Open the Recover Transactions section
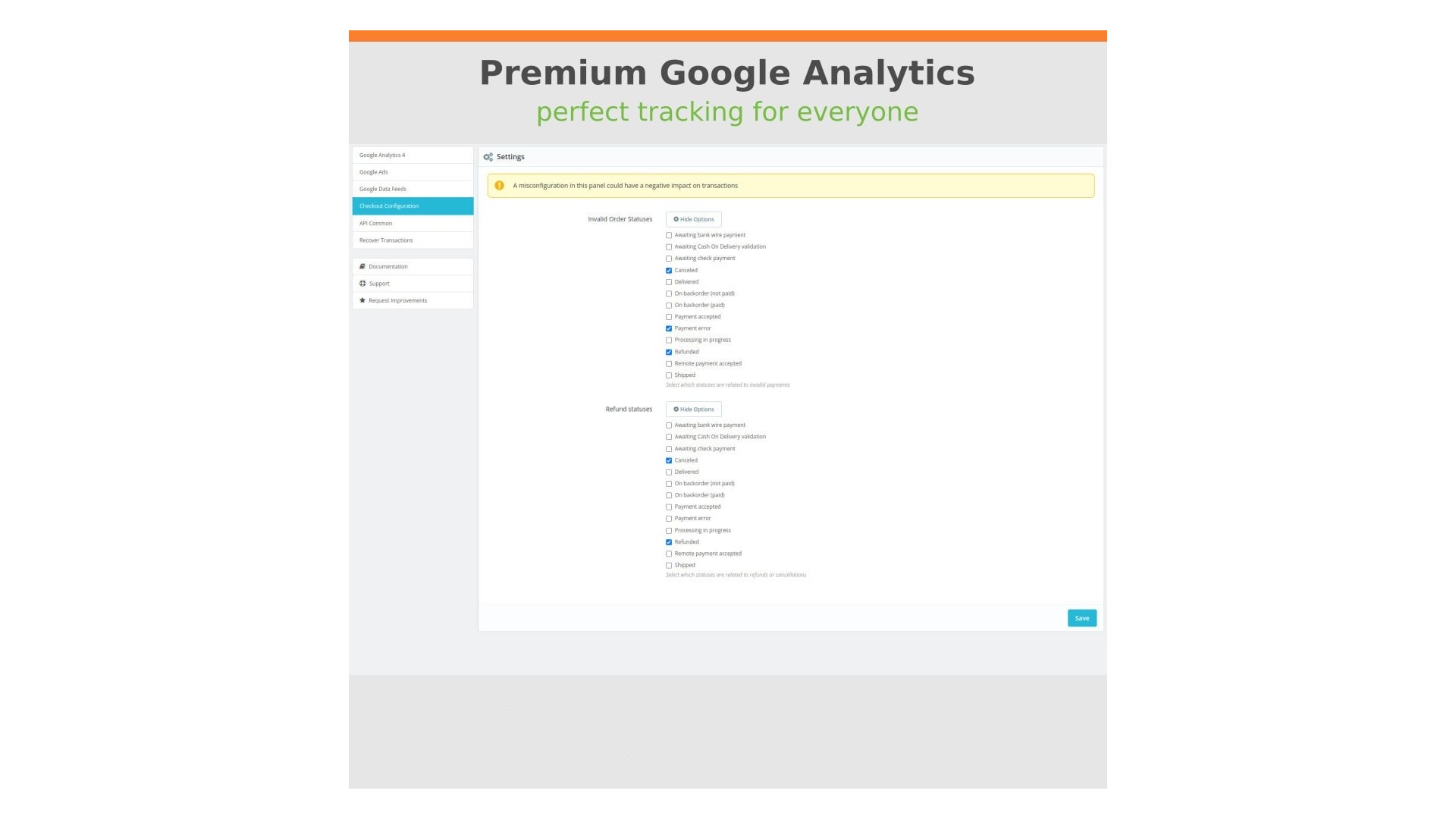The height and width of the screenshot is (819, 1456). (386, 240)
